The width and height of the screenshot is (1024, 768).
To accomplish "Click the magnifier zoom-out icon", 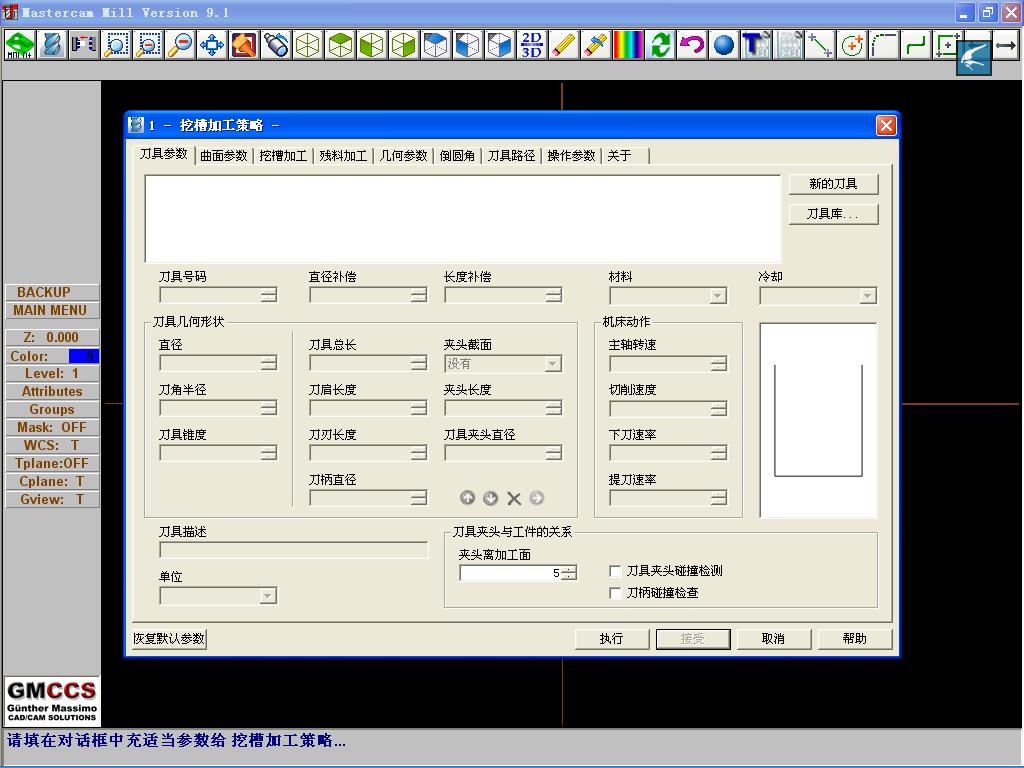I will (x=180, y=45).
